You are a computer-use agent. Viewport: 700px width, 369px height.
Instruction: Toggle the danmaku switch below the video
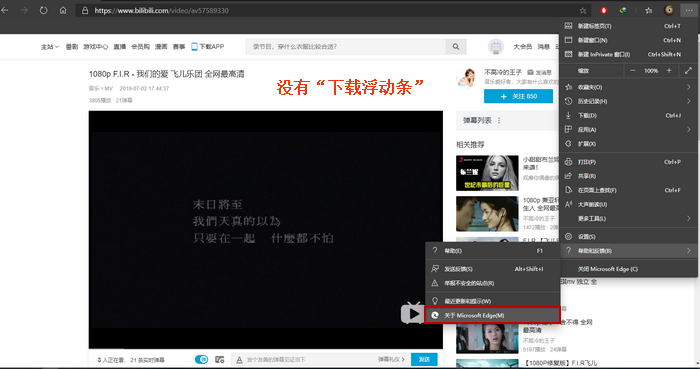[x=201, y=359]
